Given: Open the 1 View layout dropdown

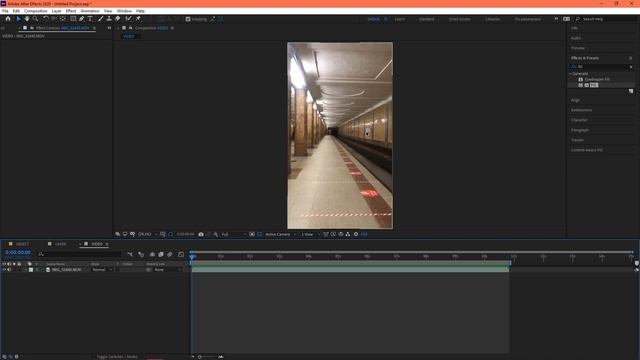Looking at the screenshot, I should (x=310, y=234).
